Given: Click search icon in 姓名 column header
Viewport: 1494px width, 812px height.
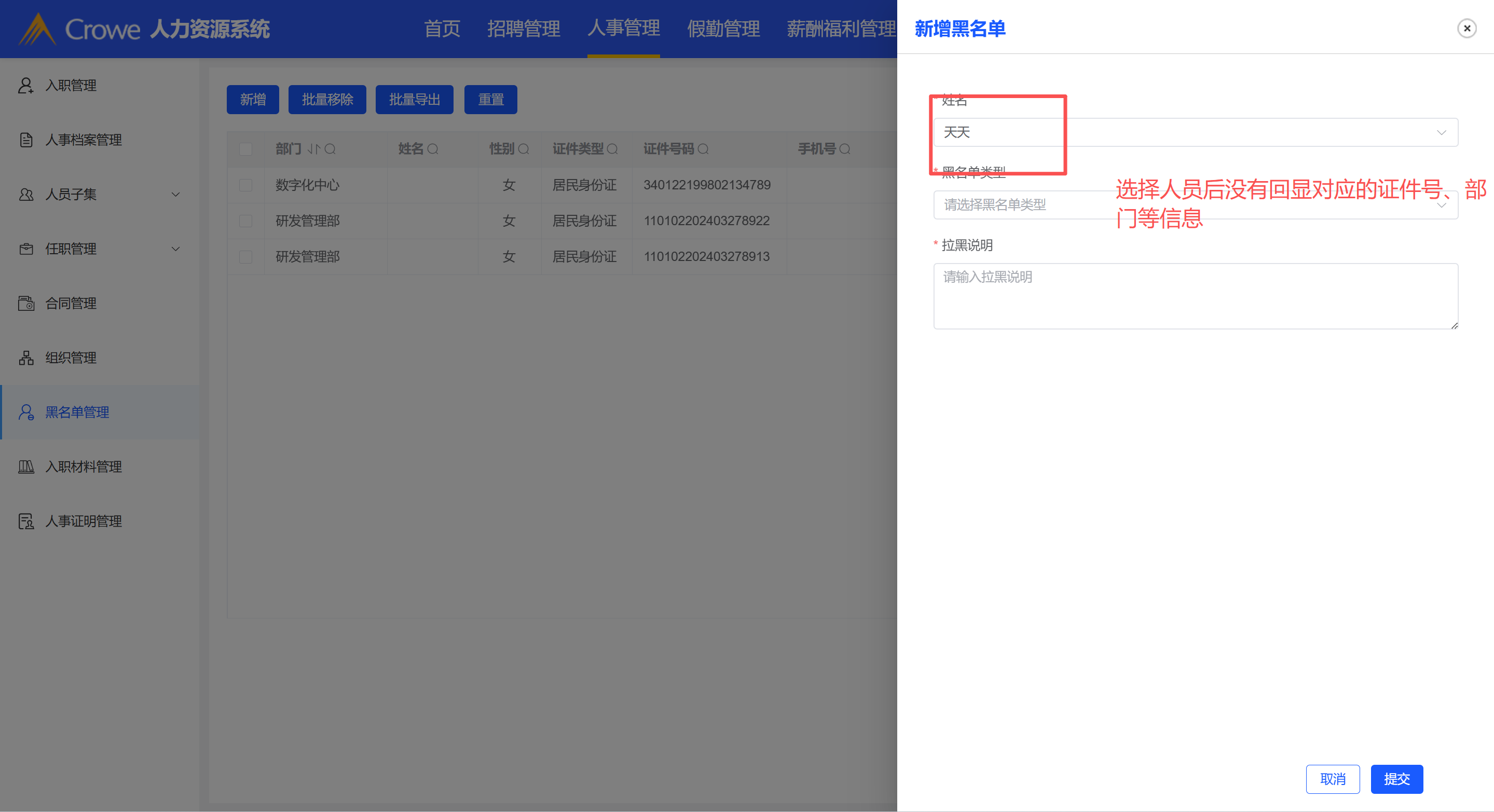Looking at the screenshot, I should (433, 149).
